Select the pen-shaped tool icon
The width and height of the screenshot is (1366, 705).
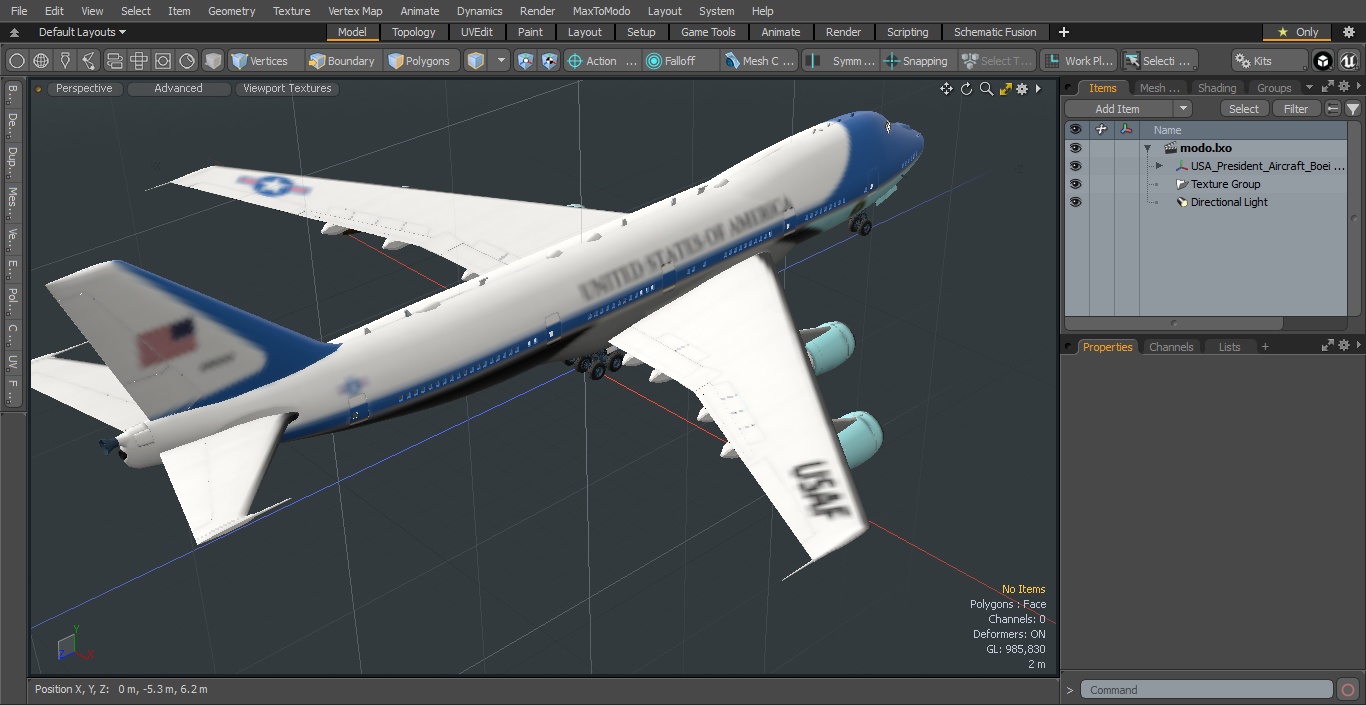(65, 61)
